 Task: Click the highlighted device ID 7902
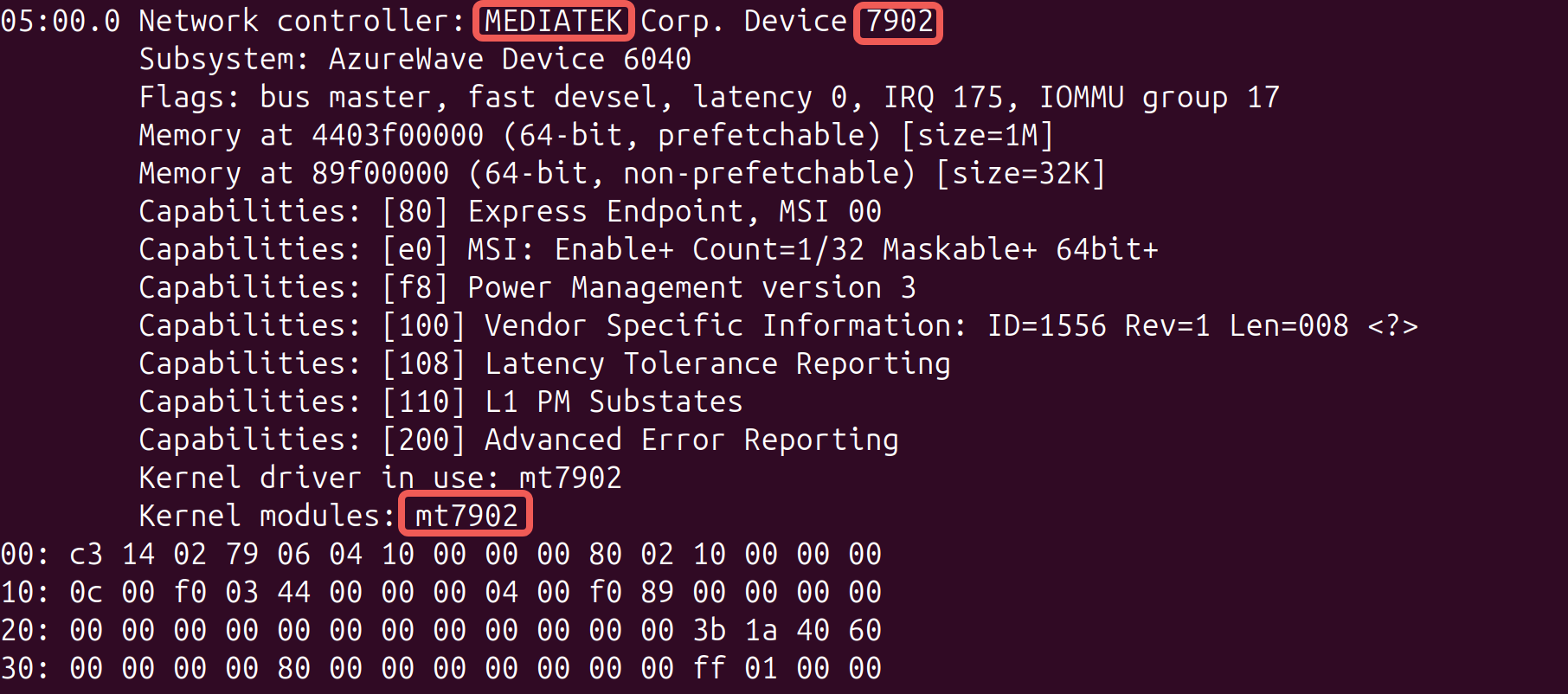coord(898,21)
